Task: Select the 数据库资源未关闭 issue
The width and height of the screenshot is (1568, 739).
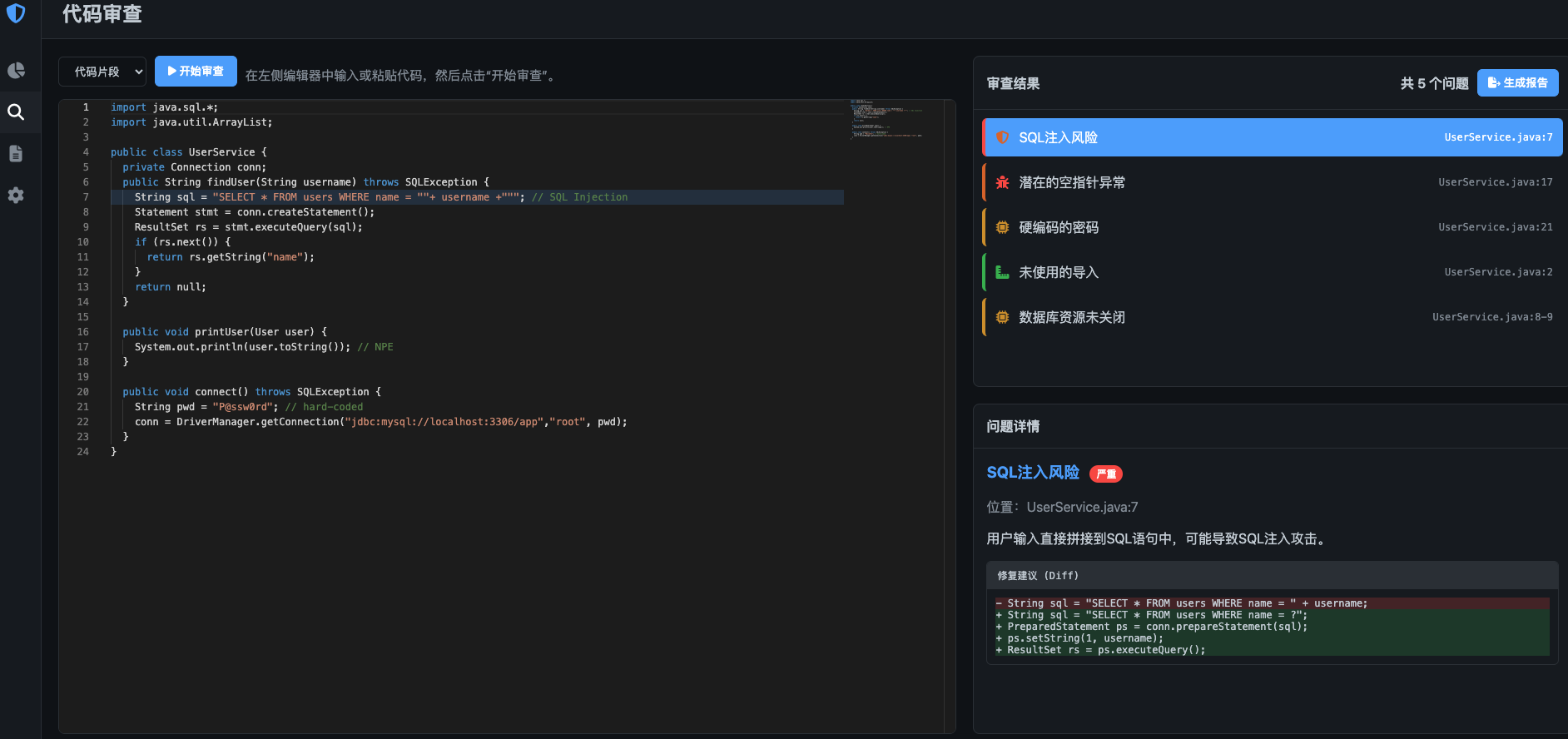Action: pyautogui.click(x=1272, y=317)
